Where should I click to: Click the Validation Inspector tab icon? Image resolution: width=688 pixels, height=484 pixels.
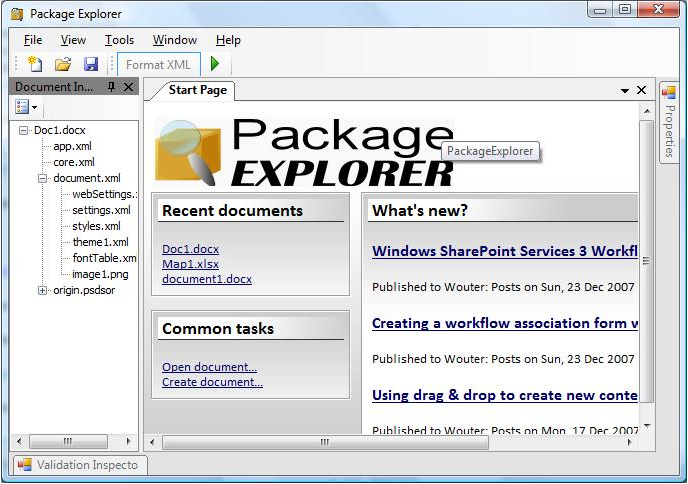point(25,465)
